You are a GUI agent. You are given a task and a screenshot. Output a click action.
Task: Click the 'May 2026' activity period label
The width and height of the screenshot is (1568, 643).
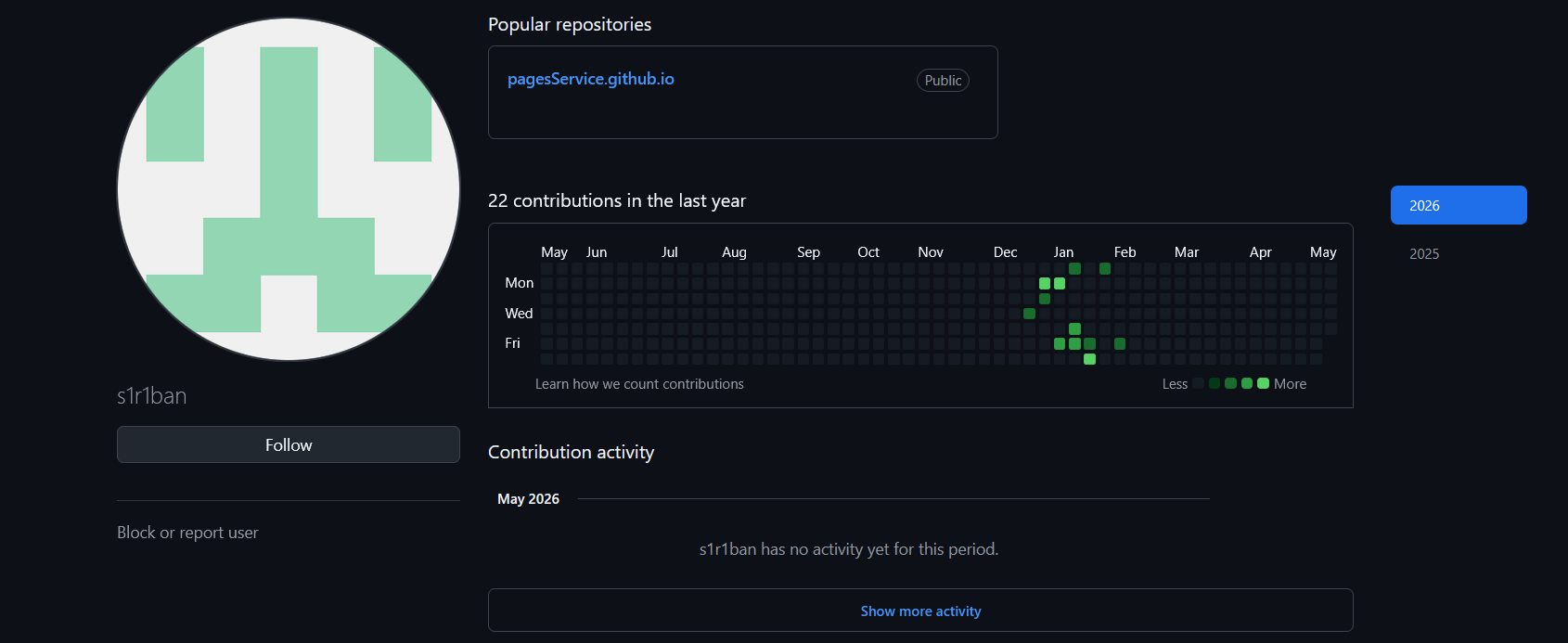528,499
